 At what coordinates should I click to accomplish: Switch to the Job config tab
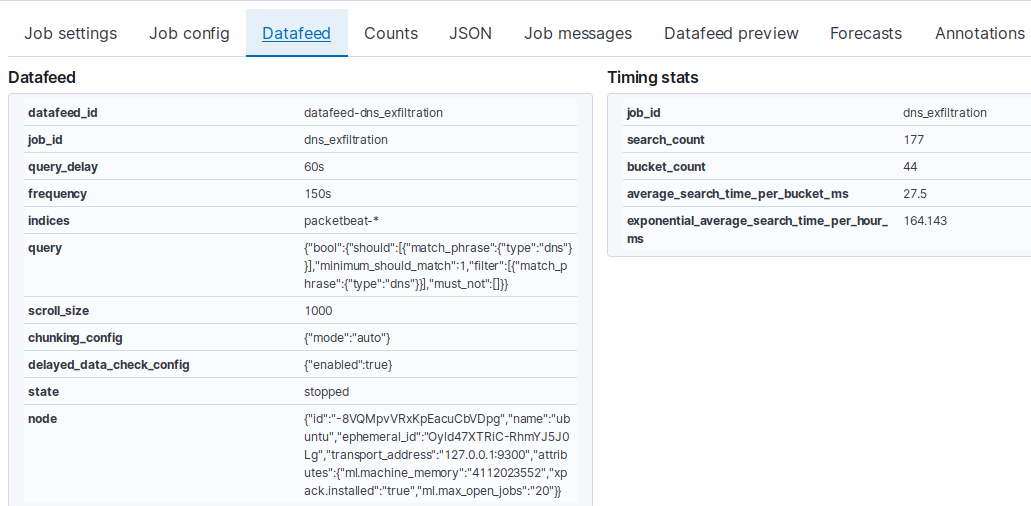(189, 33)
